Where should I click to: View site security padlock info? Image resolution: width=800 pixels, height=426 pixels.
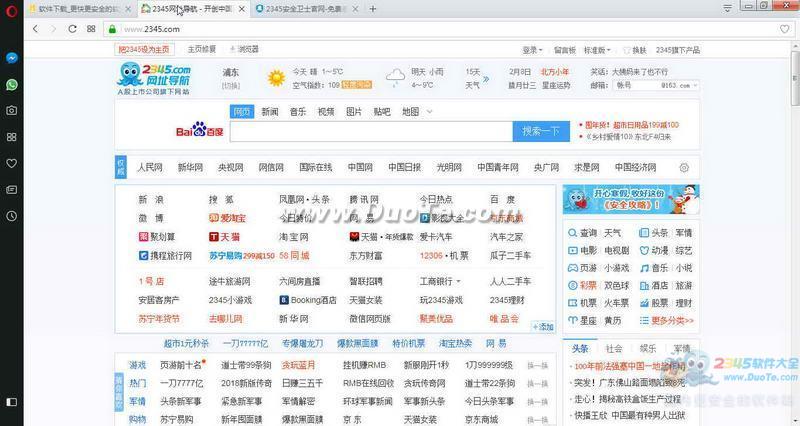click(112, 29)
